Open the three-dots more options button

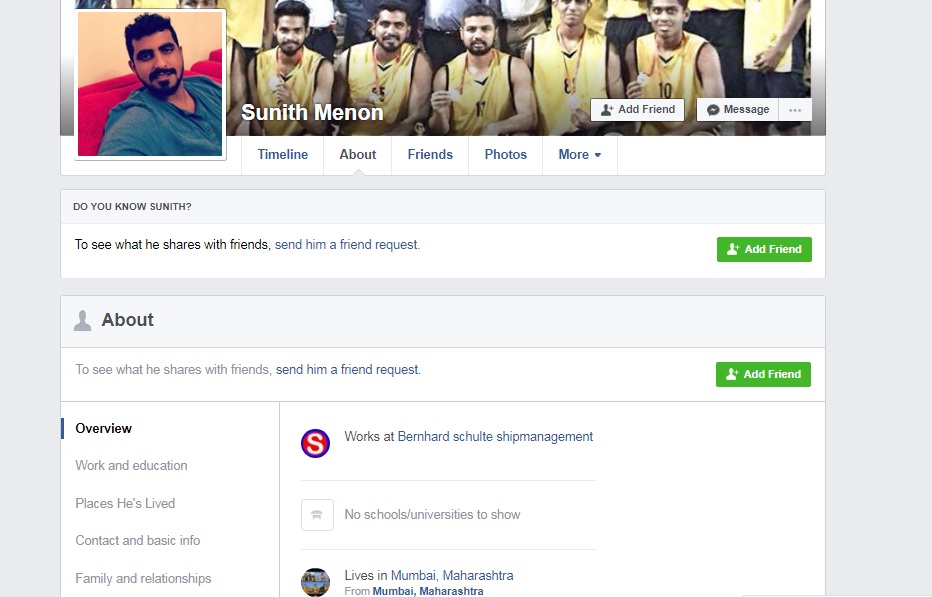795,110
